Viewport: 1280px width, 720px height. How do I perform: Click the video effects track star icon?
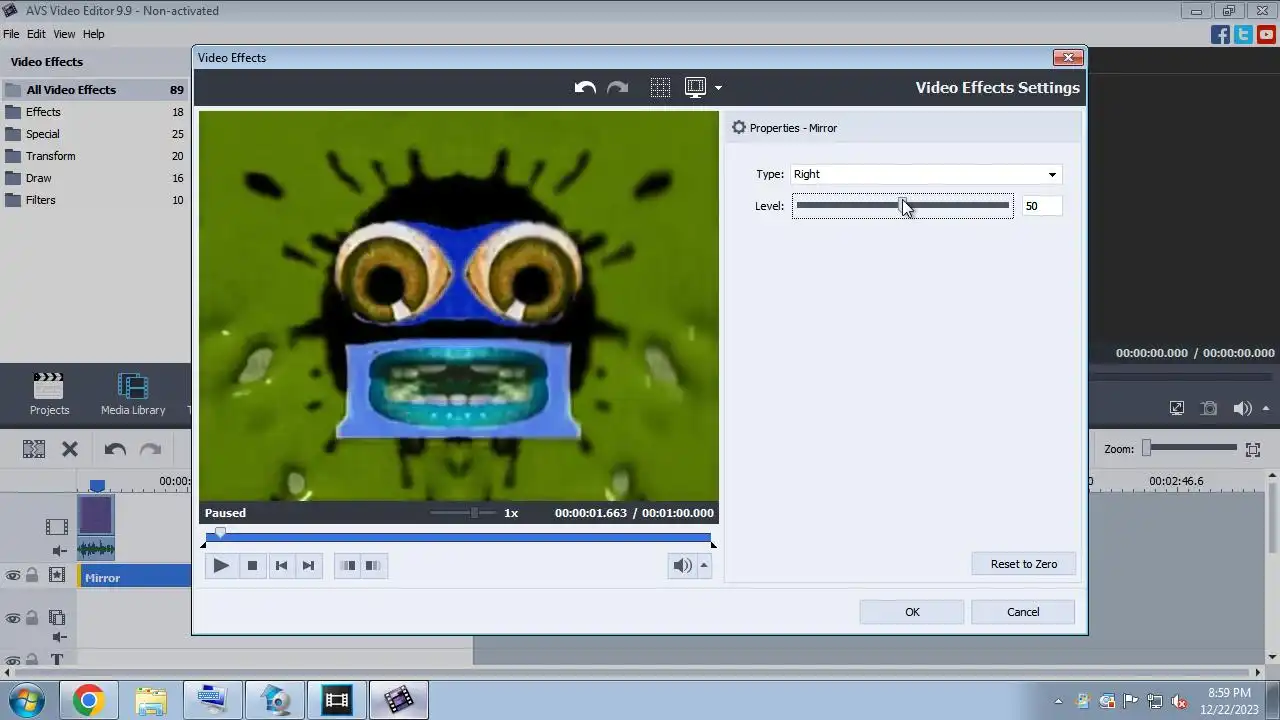pos(57,576)
